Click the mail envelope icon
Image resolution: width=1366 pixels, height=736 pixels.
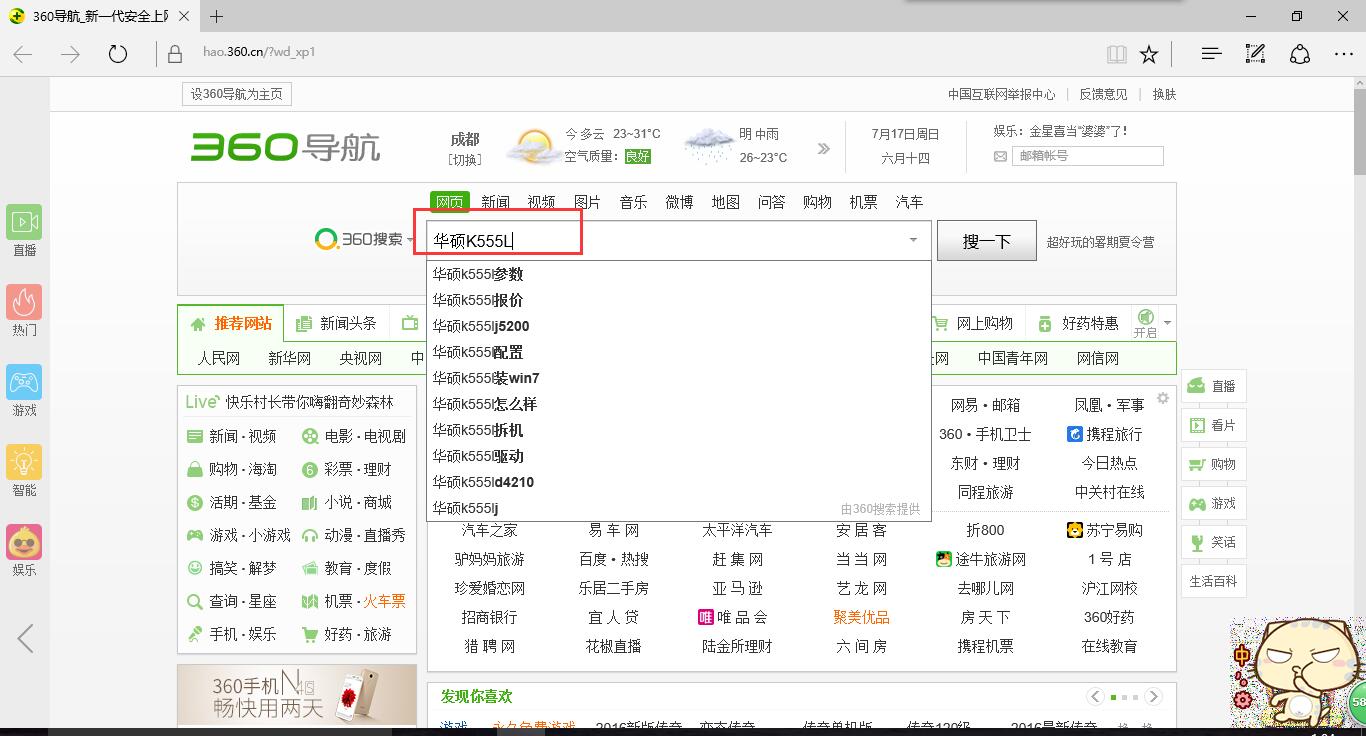1000,157
